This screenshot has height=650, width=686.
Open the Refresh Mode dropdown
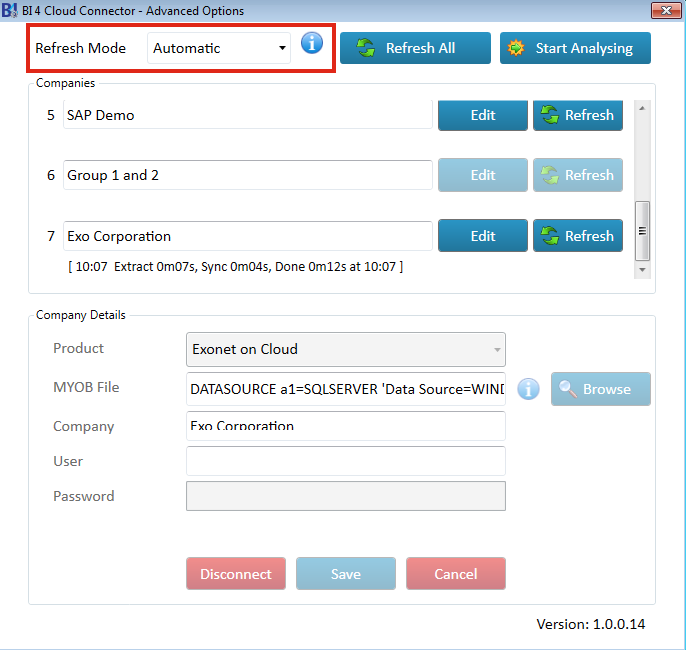[219, 48]
